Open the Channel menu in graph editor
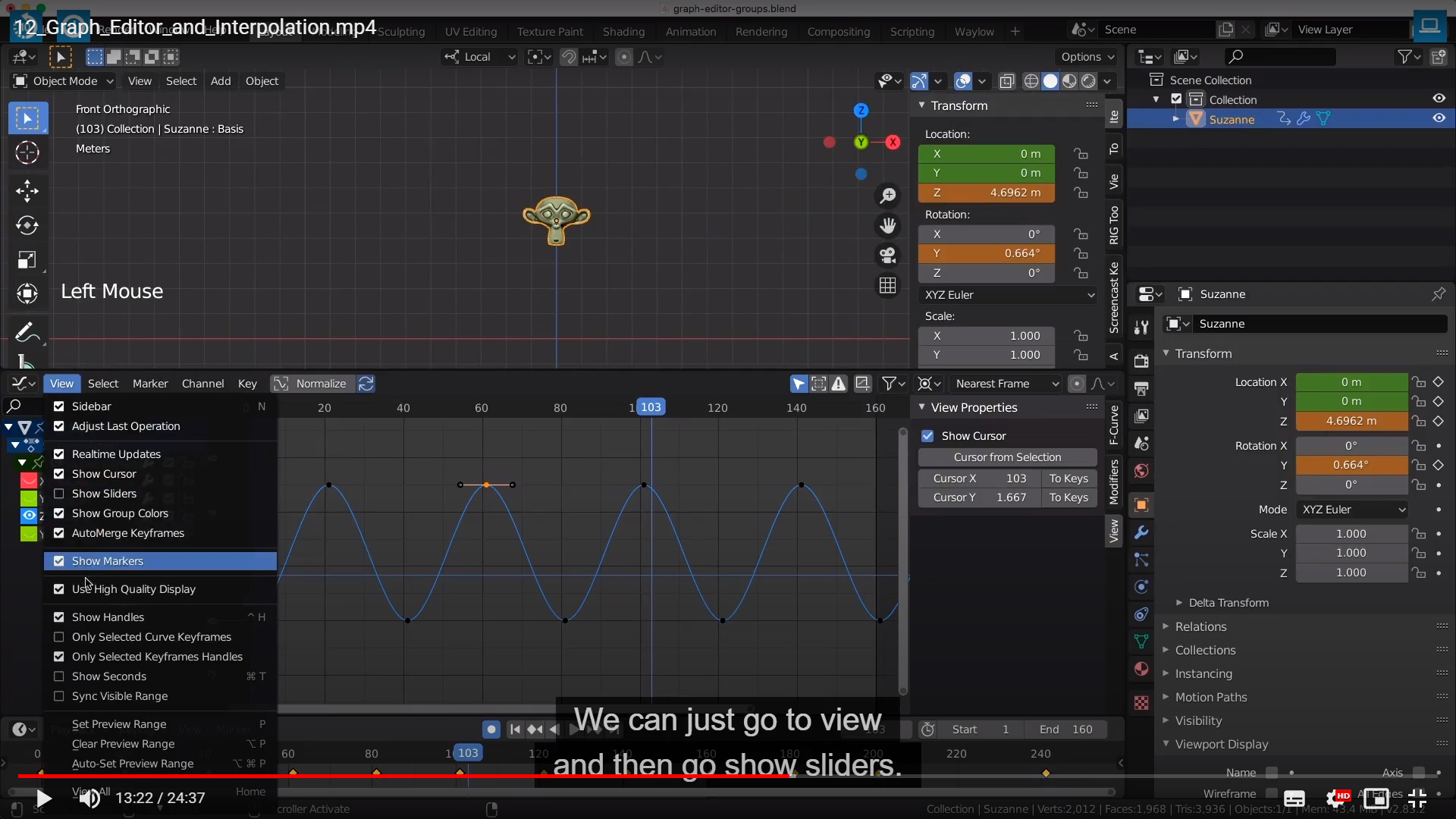This screenshot has height=819, width=1456. 202,384
